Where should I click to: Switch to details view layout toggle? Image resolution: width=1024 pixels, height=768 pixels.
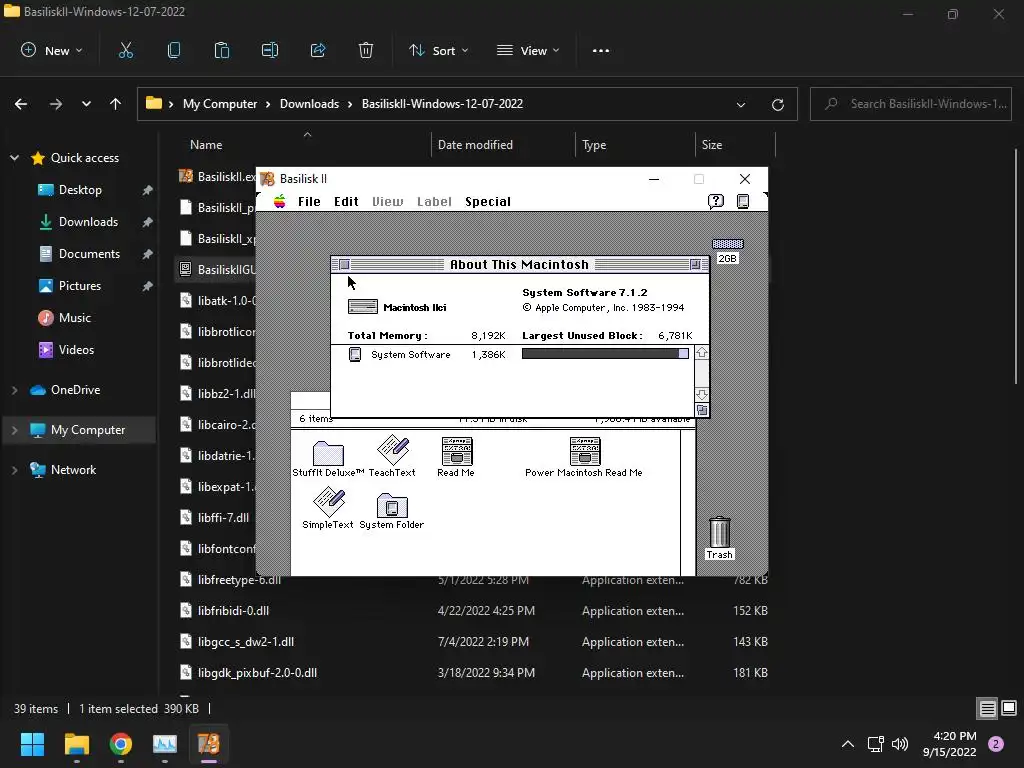tap(987, 709)
